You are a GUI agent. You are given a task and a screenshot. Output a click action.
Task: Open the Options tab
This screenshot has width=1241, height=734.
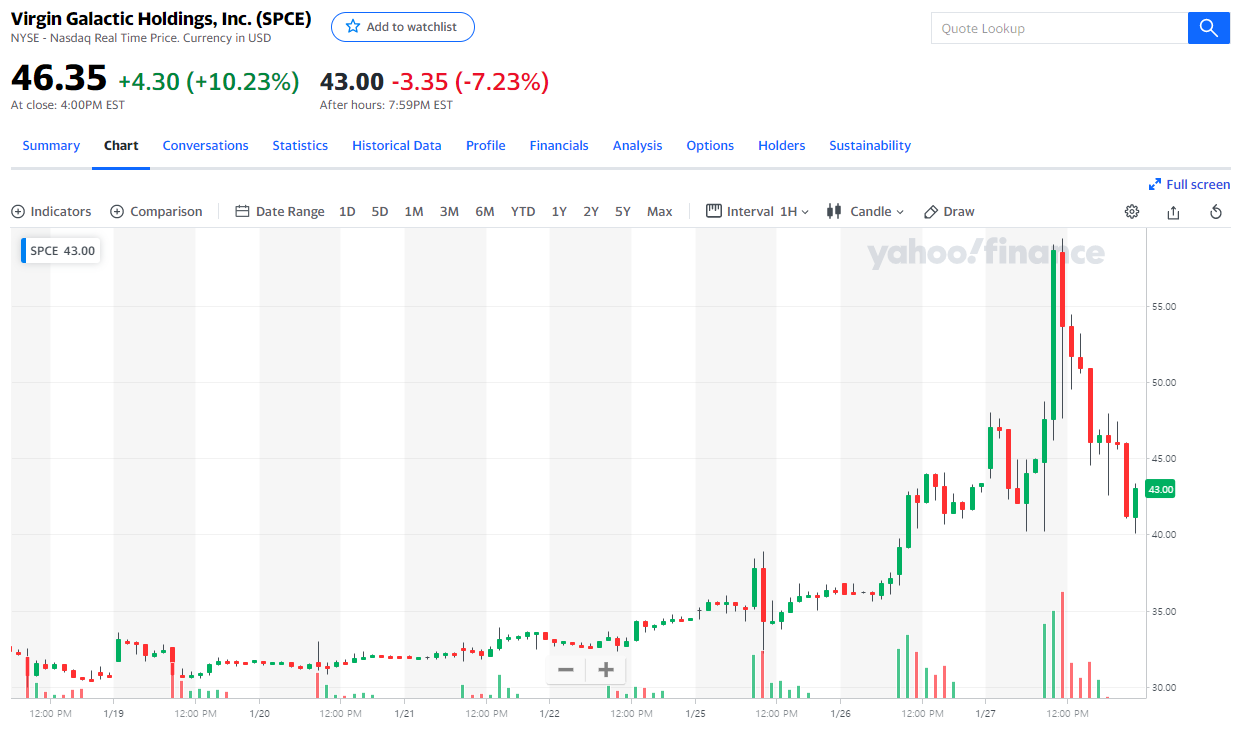(710, 146)
